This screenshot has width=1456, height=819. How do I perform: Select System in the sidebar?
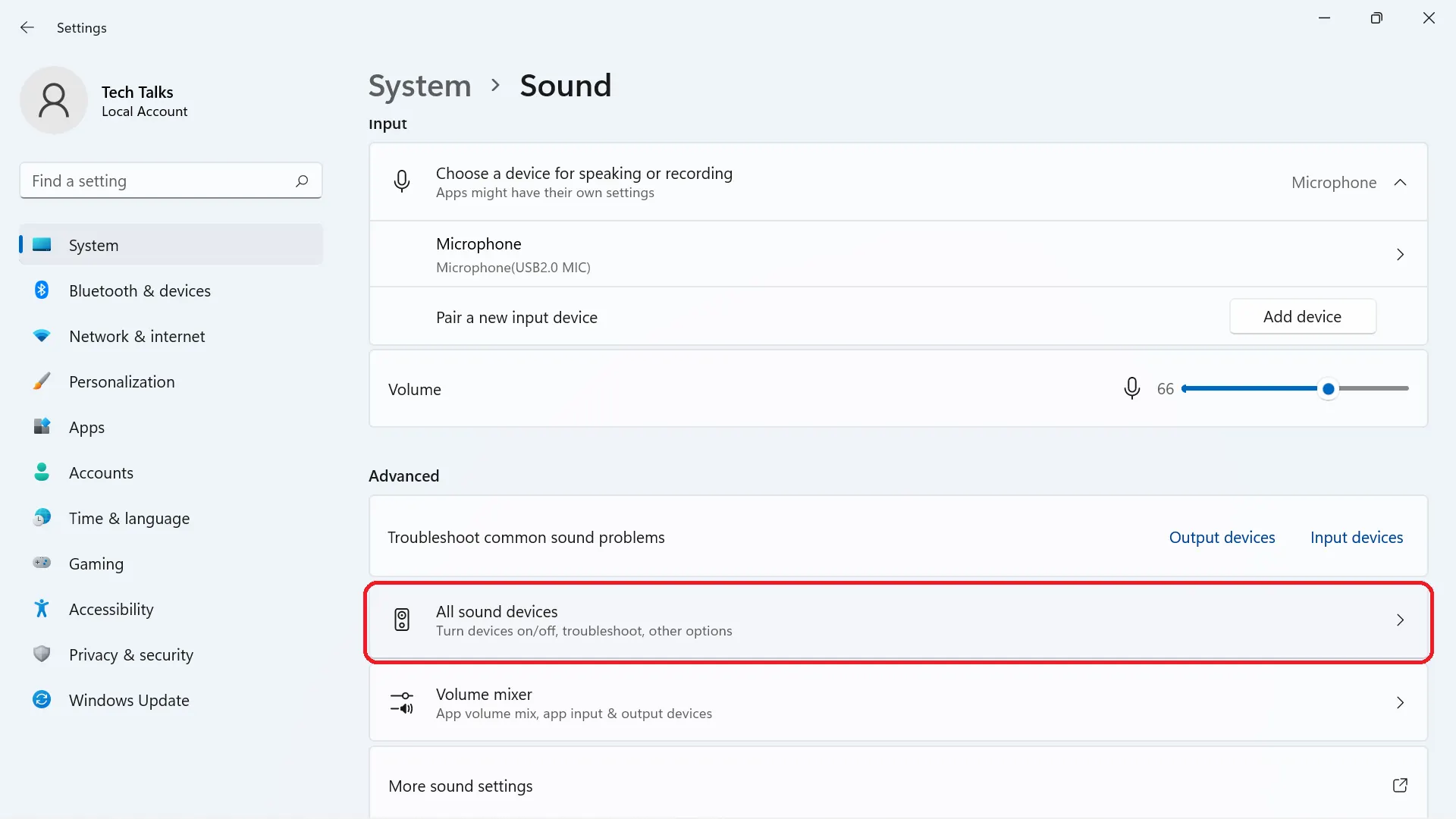click(93, 244)
